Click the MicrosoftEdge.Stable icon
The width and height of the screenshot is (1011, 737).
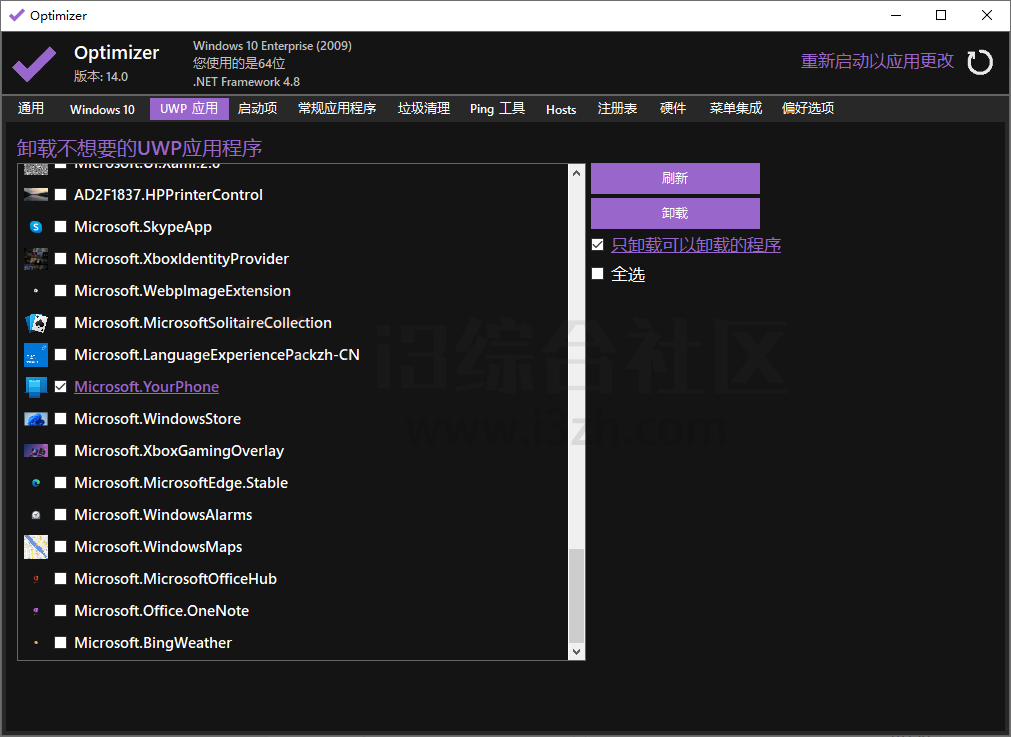(x=36, y=483)
